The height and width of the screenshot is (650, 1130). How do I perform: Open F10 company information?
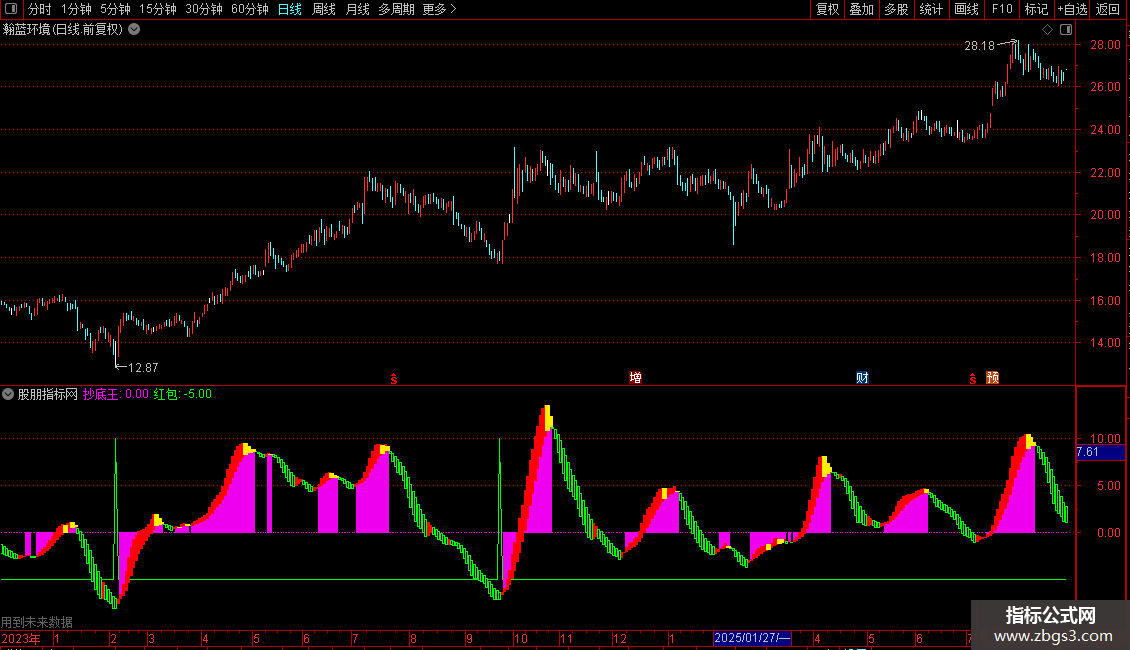[x=1002, y=9]
